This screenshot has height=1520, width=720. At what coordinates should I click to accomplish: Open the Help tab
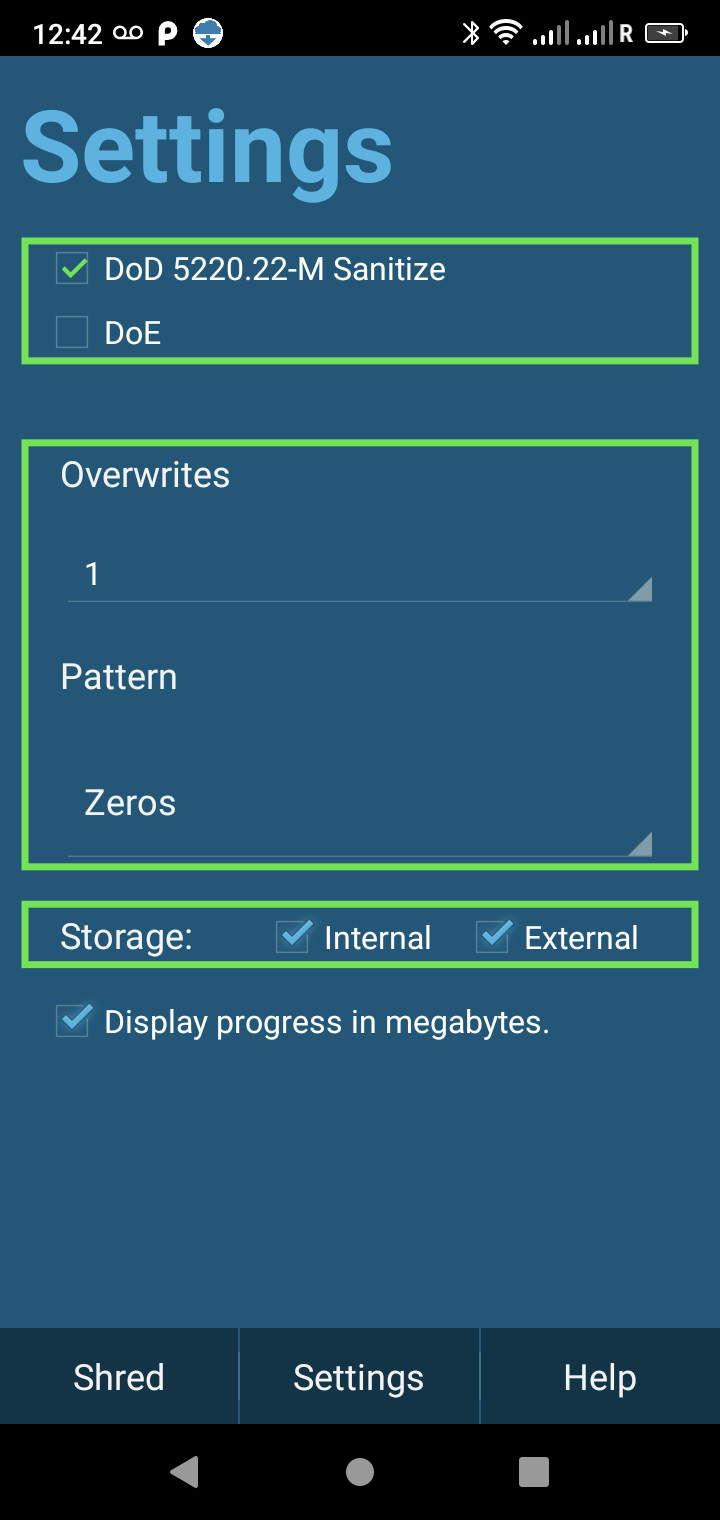(x=600, y=1377)
